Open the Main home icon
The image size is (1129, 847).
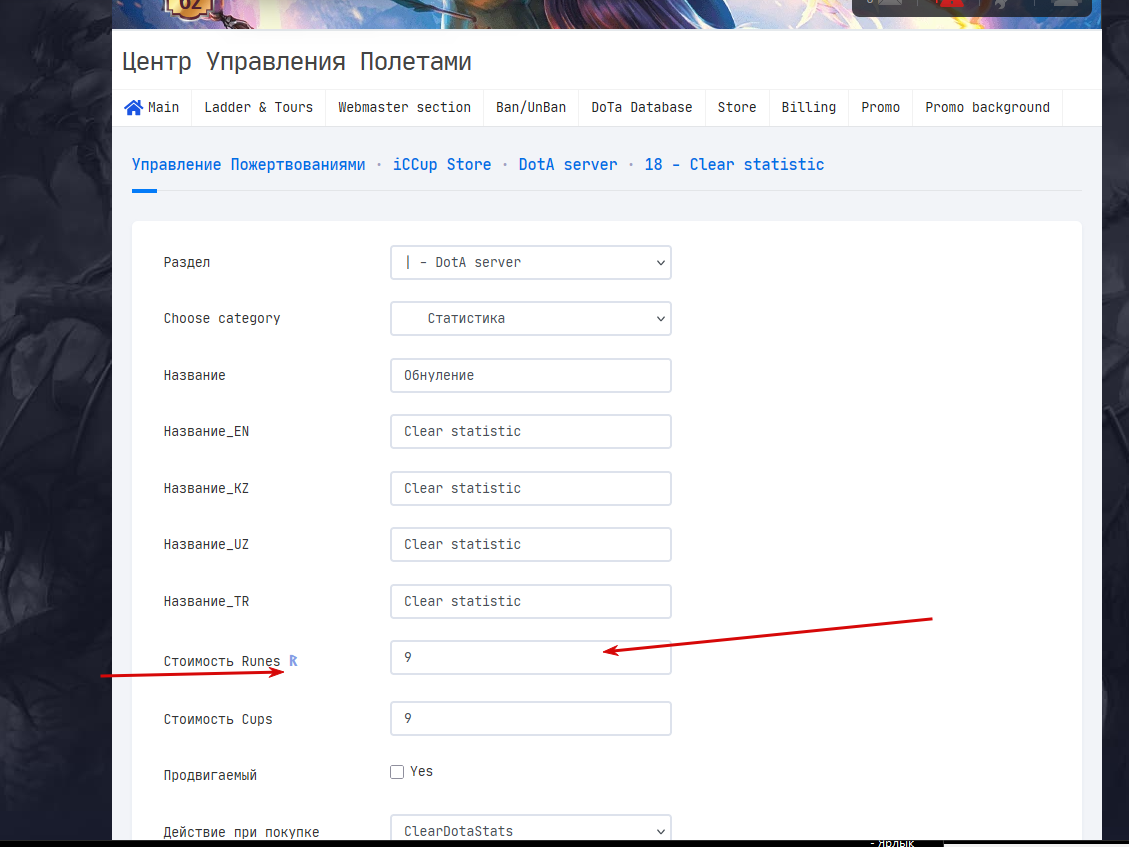133,107
